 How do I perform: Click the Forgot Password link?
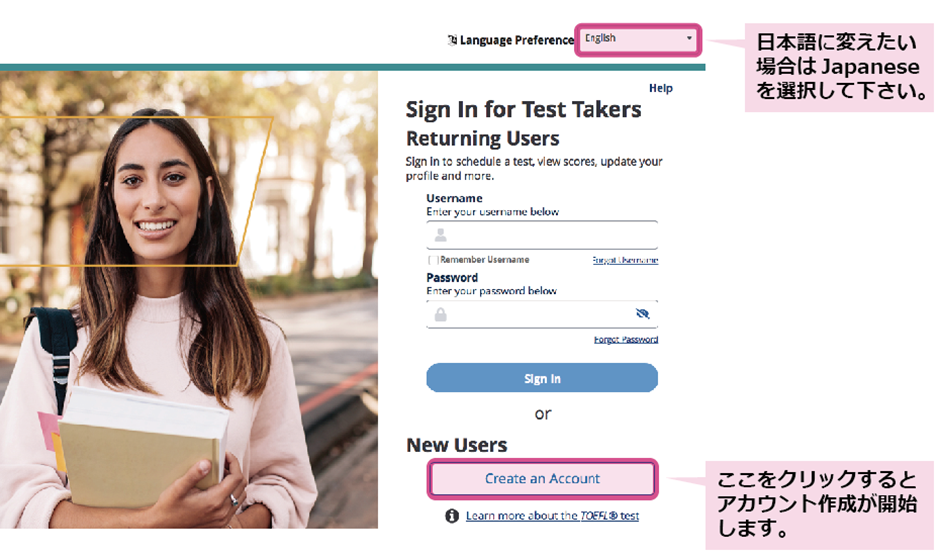[626, 339]
